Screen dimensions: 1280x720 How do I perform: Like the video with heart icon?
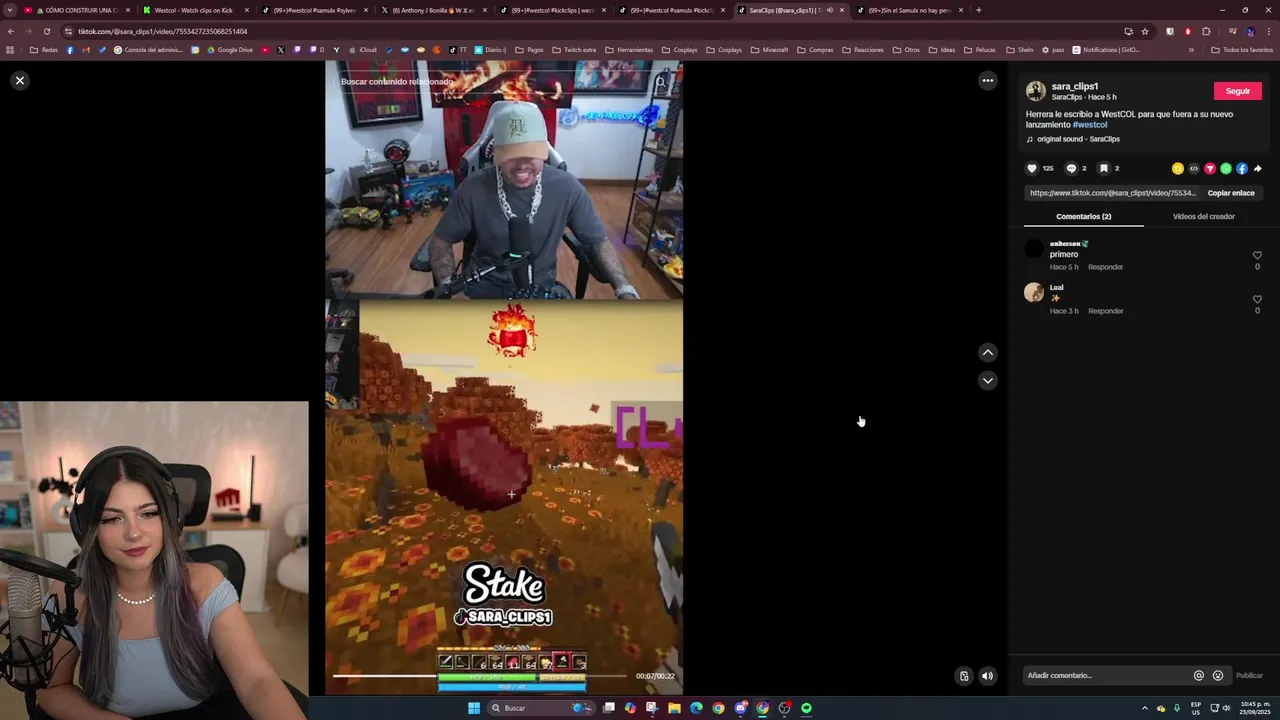(x=1032, y=168)
